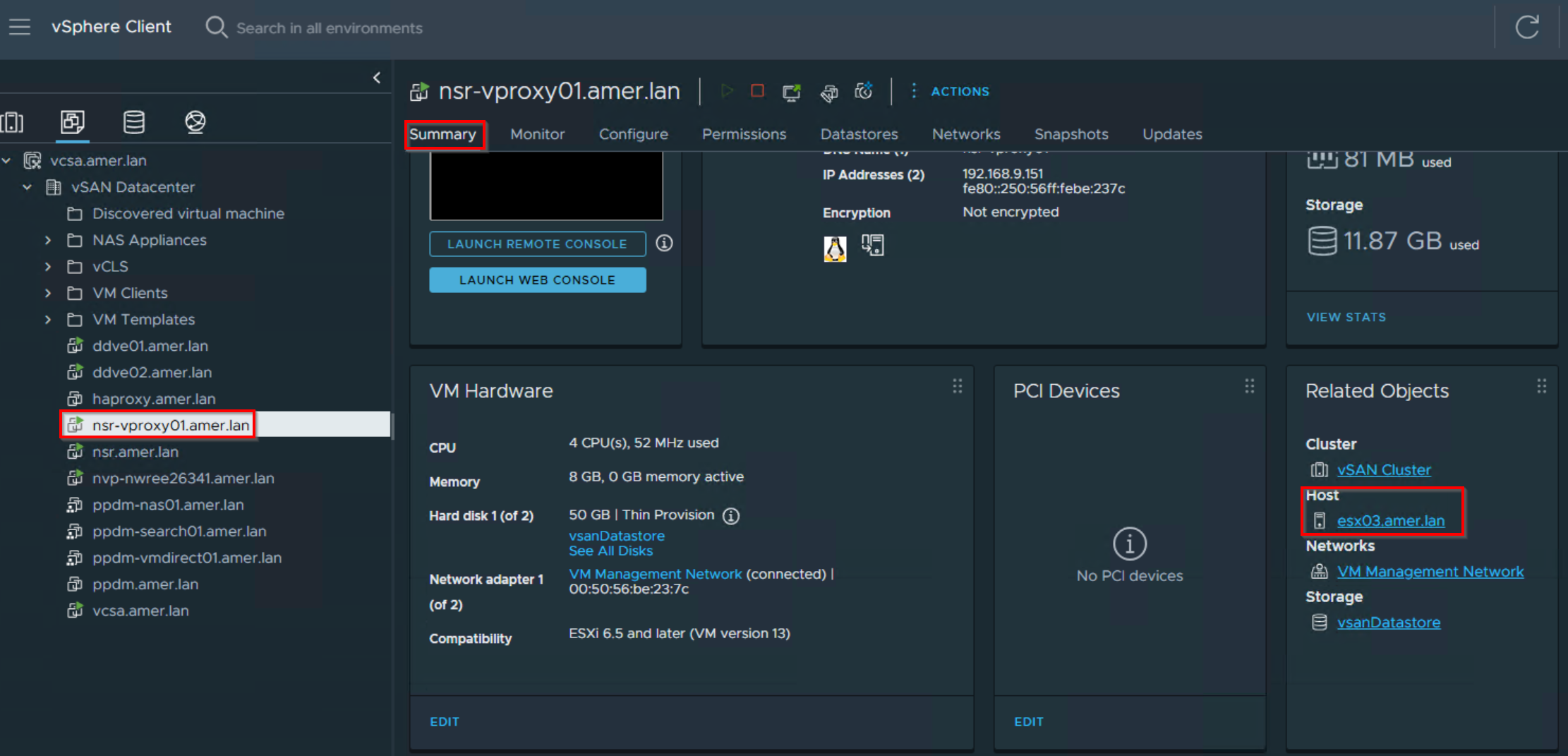Expand the vCLS folder in the tree
The width and height of the screenshot is (1568, 756).
tap(48, 266)
